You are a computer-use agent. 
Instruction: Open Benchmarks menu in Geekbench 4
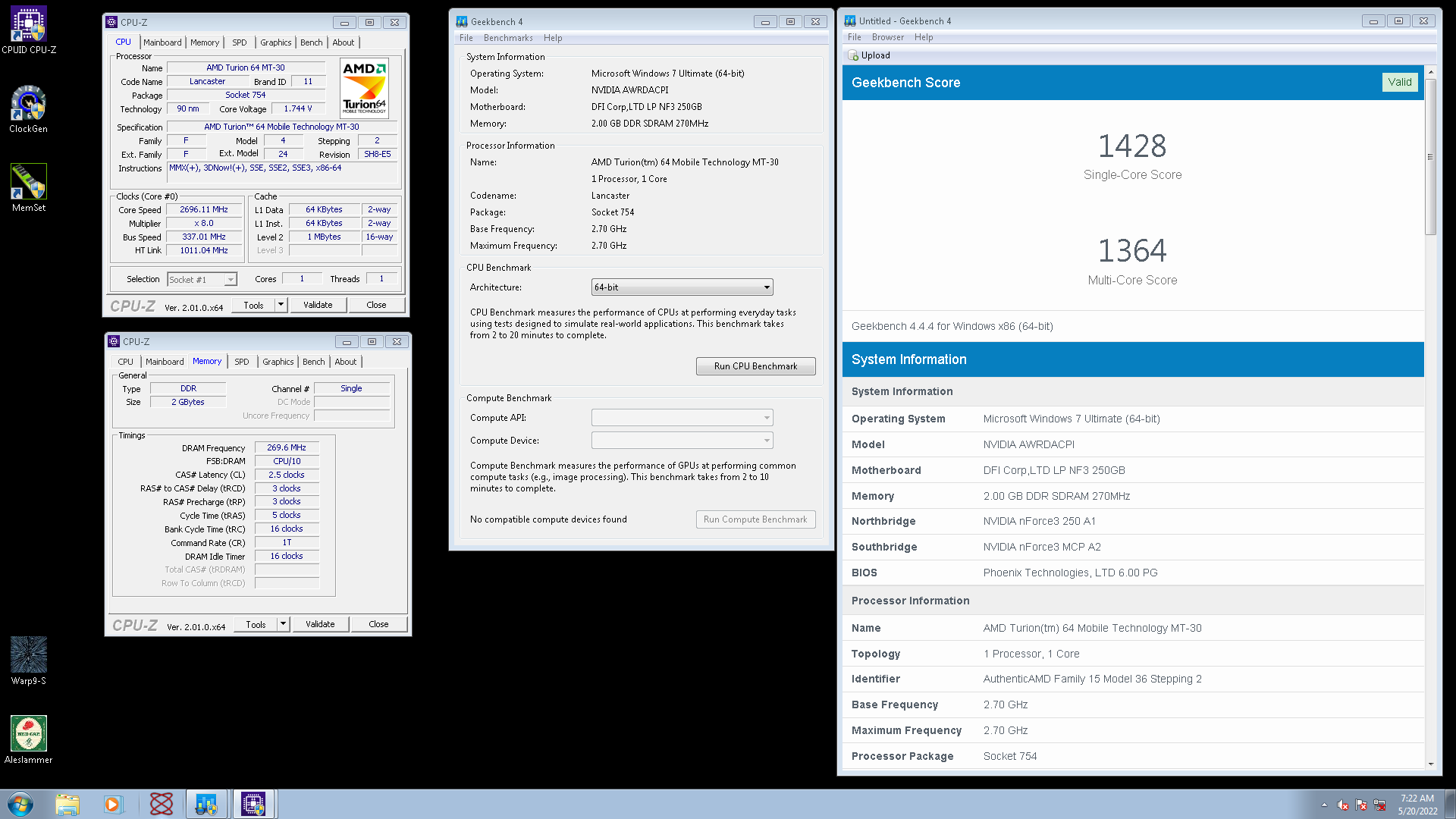507,38
